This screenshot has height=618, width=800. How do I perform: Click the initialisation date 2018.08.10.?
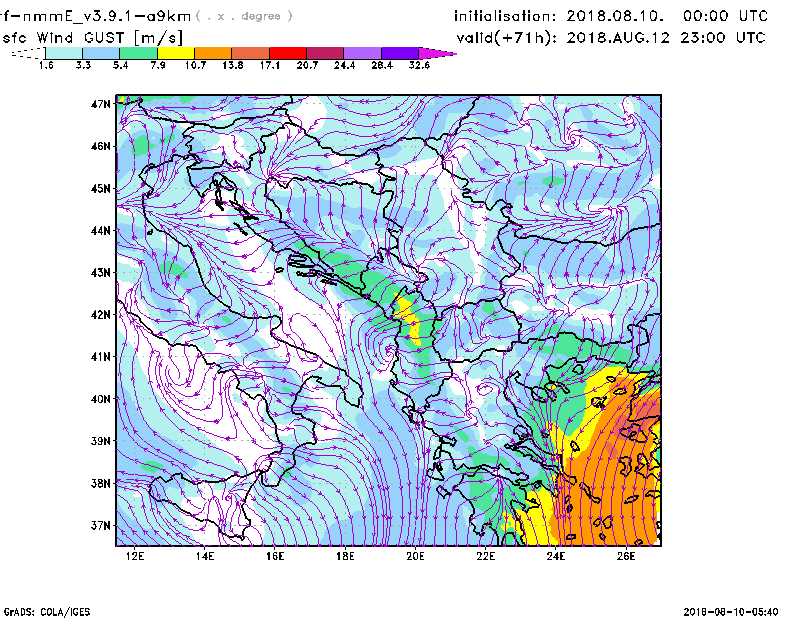615,16
